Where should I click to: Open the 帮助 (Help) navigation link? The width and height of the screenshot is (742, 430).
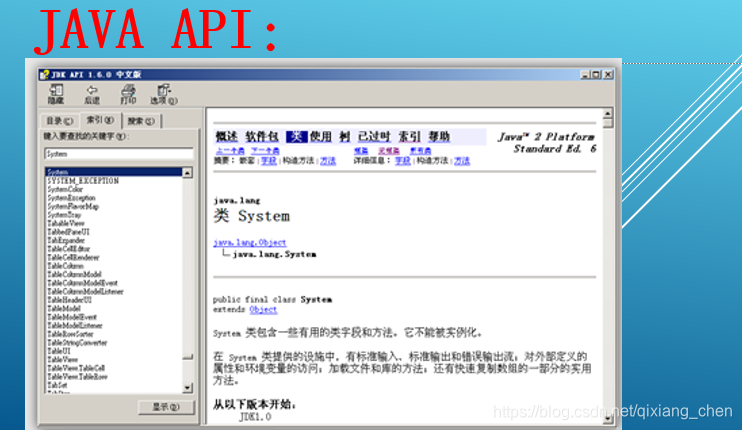coord(439,137)
